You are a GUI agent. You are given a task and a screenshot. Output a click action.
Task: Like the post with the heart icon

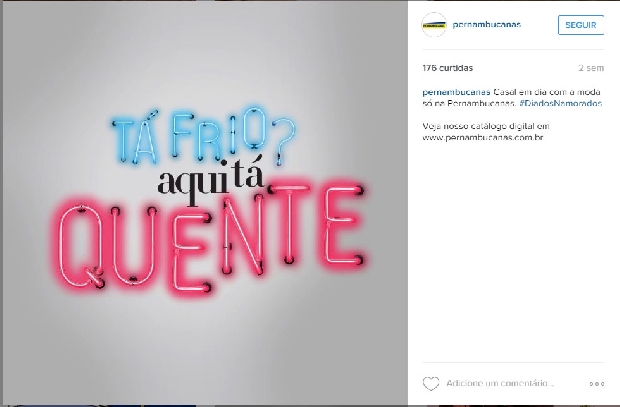pyautogui.click(x=431, y=383)
